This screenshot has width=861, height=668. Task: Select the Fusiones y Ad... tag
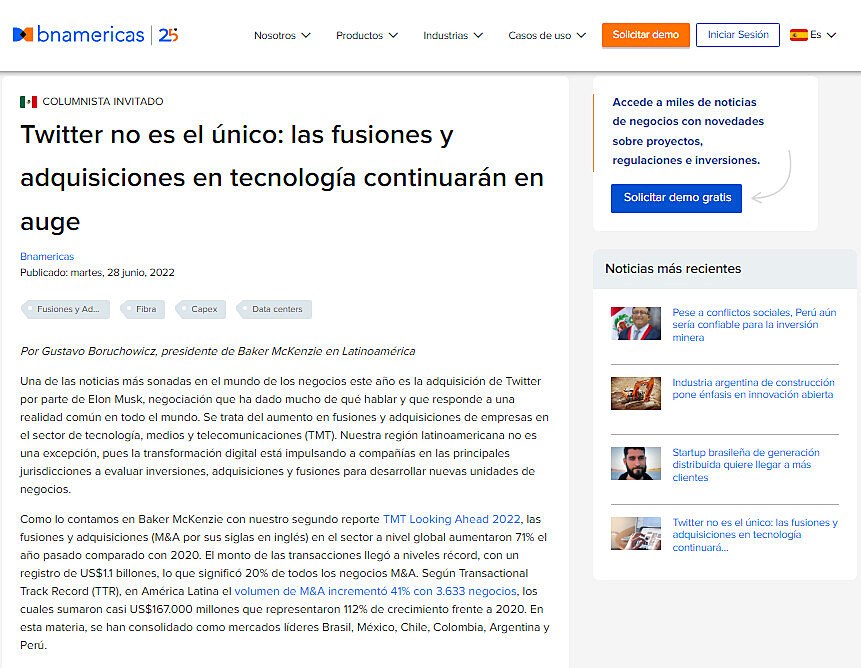[x=66, y=309]
